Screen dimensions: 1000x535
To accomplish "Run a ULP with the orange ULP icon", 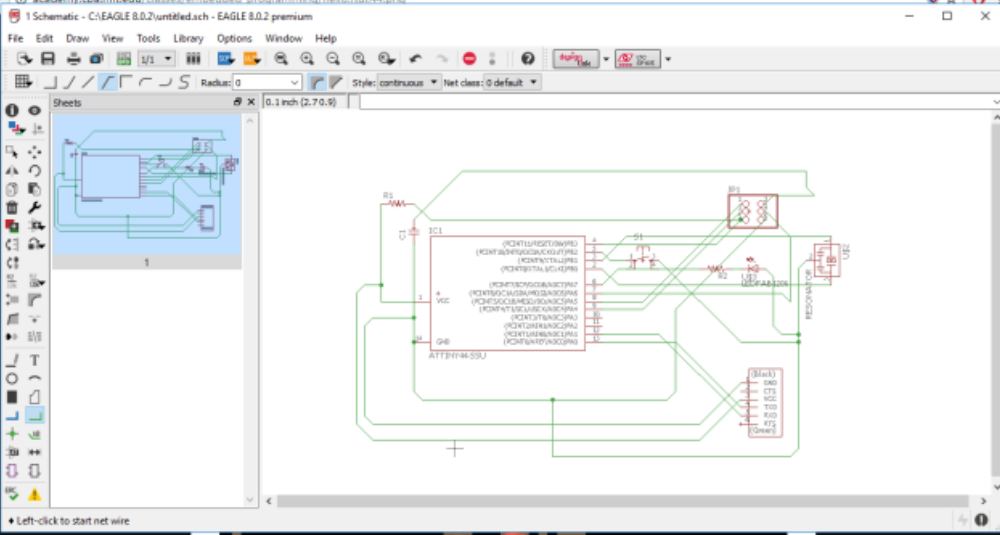I will [251, 59].
